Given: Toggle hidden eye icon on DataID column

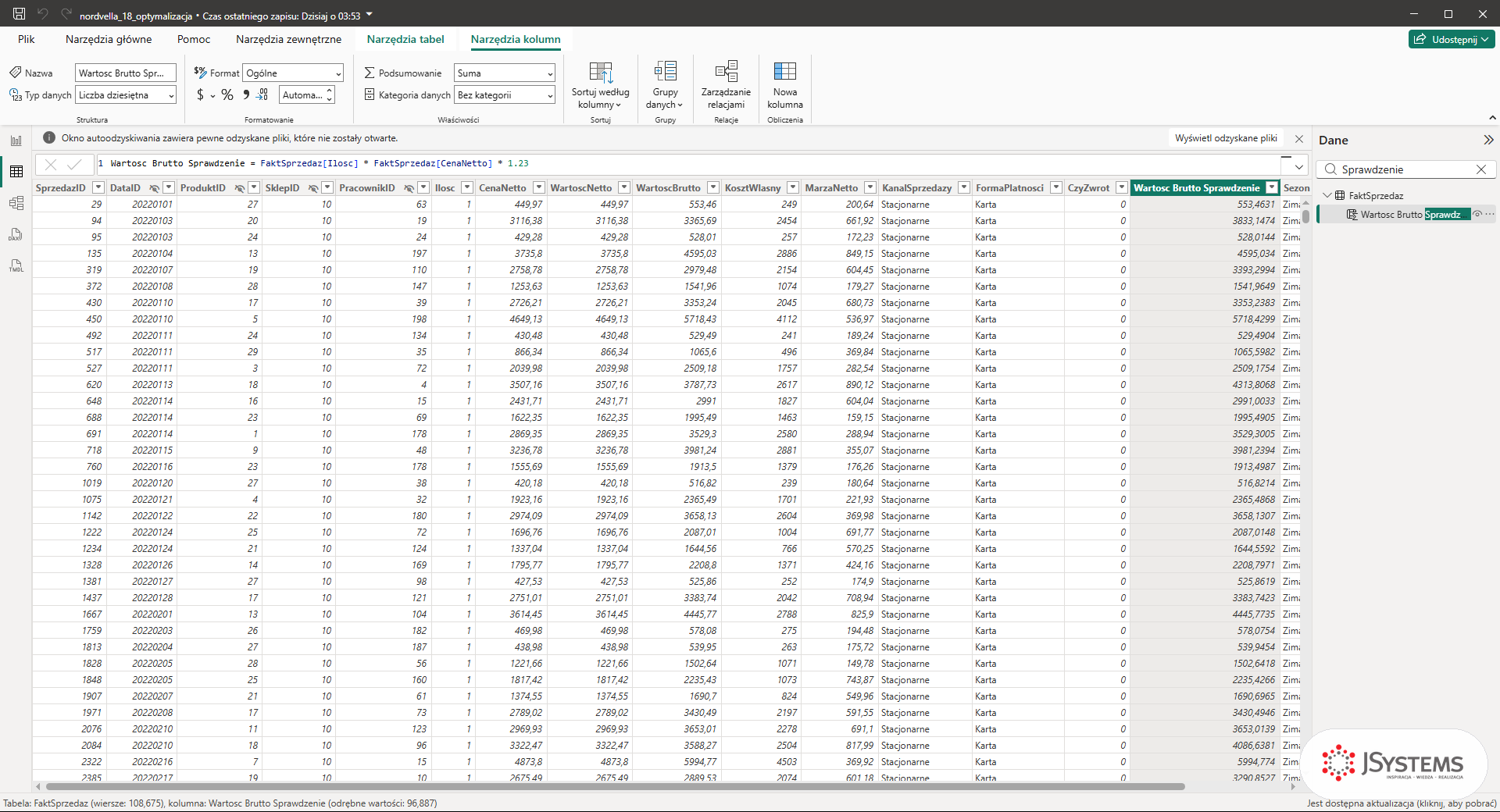Looking at the screenshot, I should pos(155,188).
